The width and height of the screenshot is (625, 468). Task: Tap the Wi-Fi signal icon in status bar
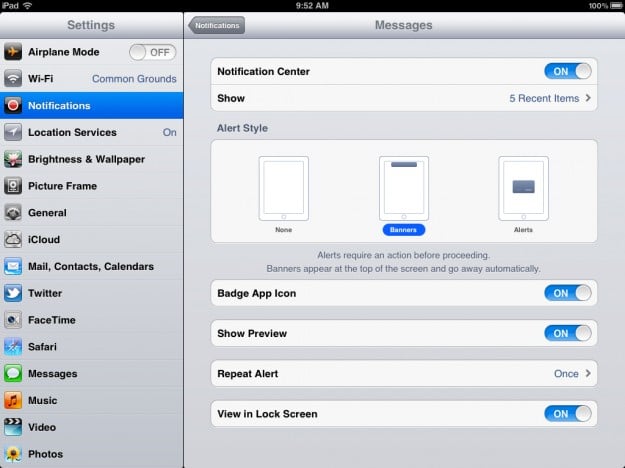[28, 6]
